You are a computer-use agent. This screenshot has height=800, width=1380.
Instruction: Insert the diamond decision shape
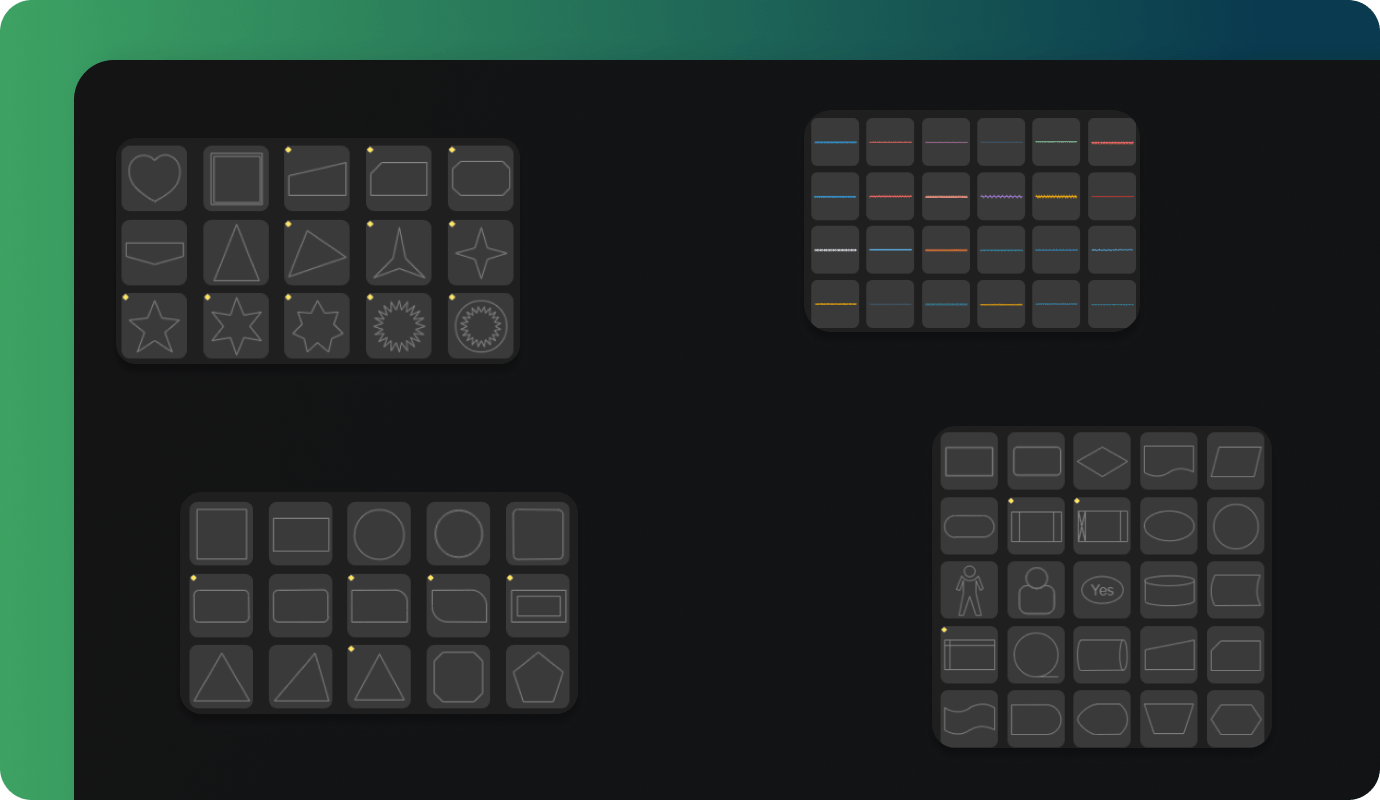pyautogui.click(x=1102, y=461)
